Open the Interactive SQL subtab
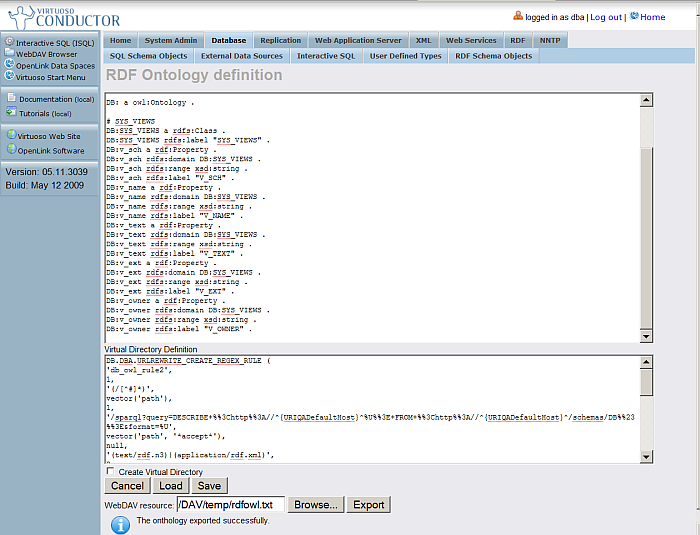700x535 pixels. point(326,56)
